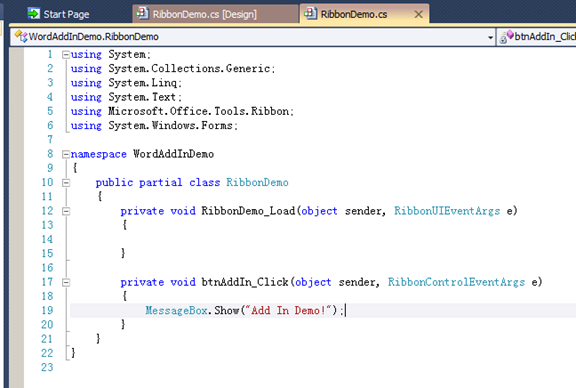Open the btnAddIn_Click member dropdown

537,37
